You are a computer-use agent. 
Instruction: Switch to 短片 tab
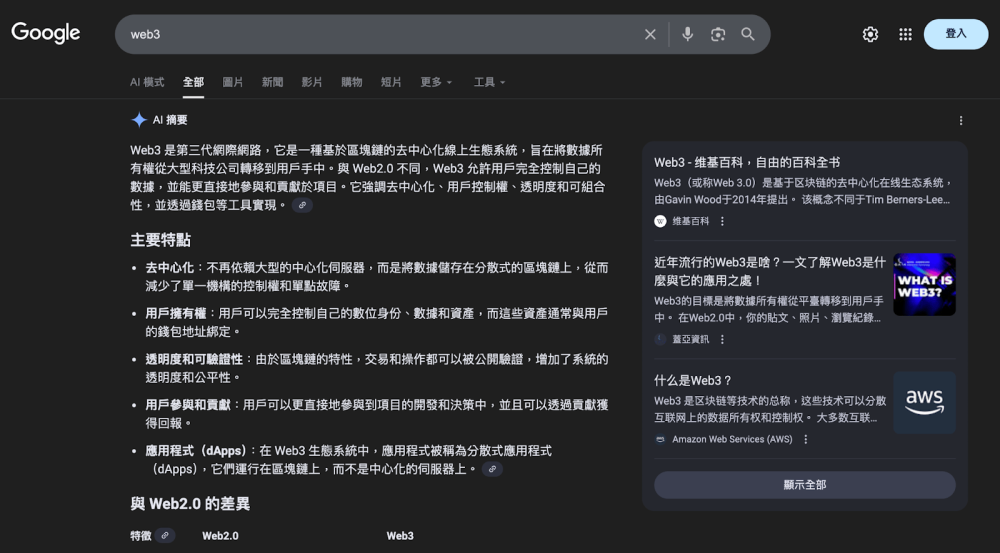(x=391, y=82)
